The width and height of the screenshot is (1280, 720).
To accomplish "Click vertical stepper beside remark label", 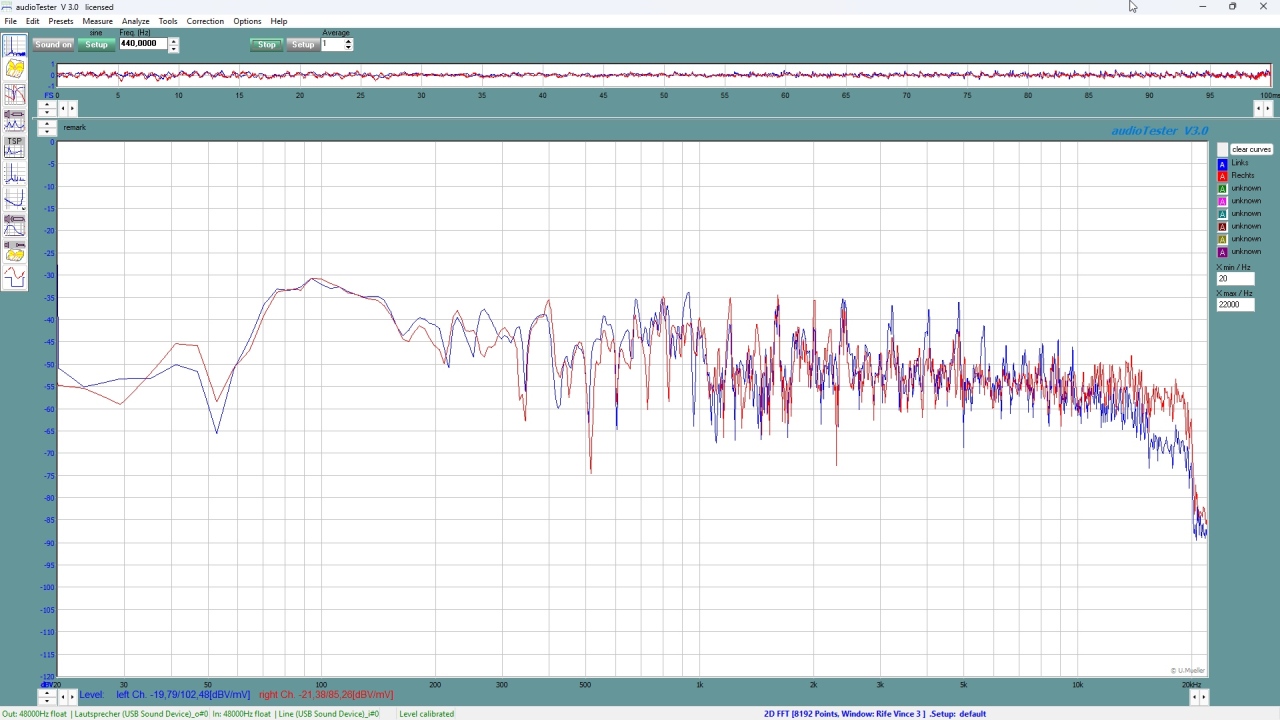I will pos(47,128).
